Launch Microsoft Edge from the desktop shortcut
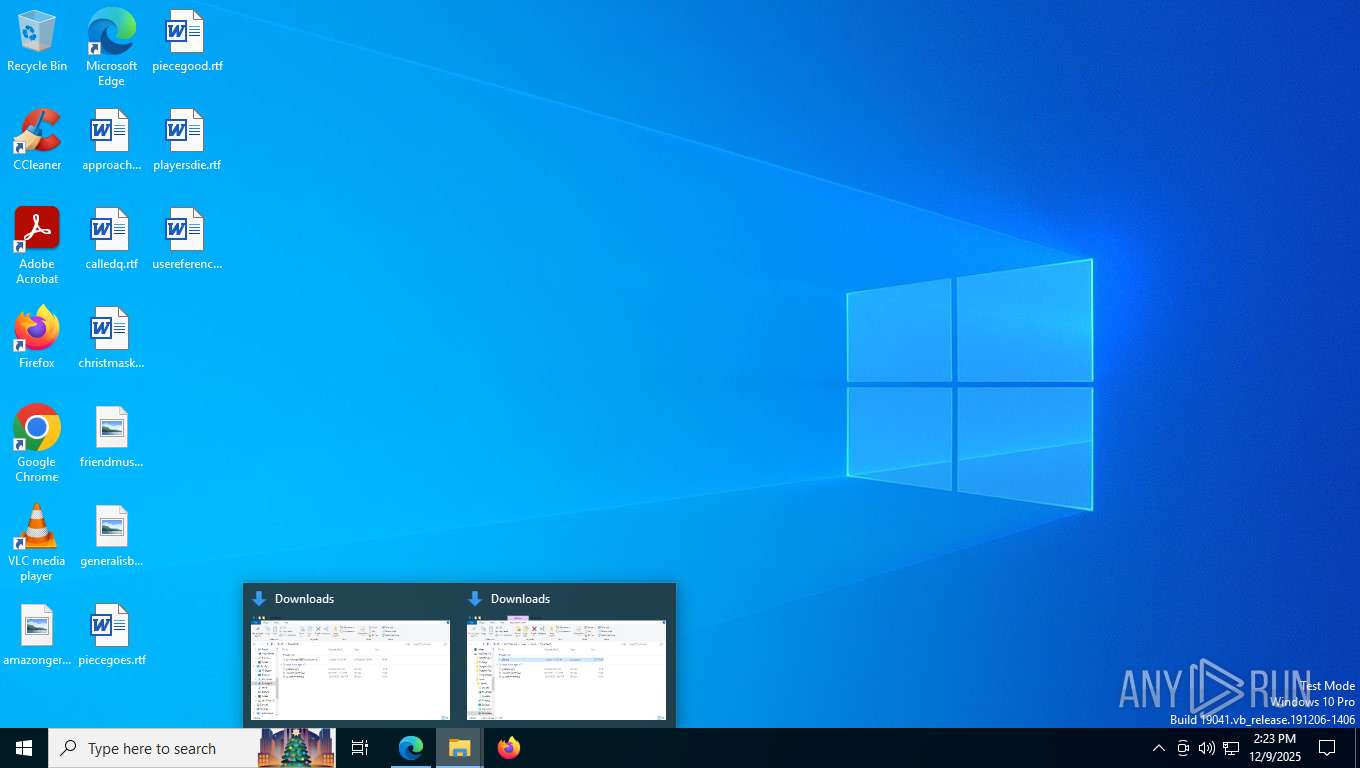The width and height of the screenshot is (1360, 768). (111, 48)
